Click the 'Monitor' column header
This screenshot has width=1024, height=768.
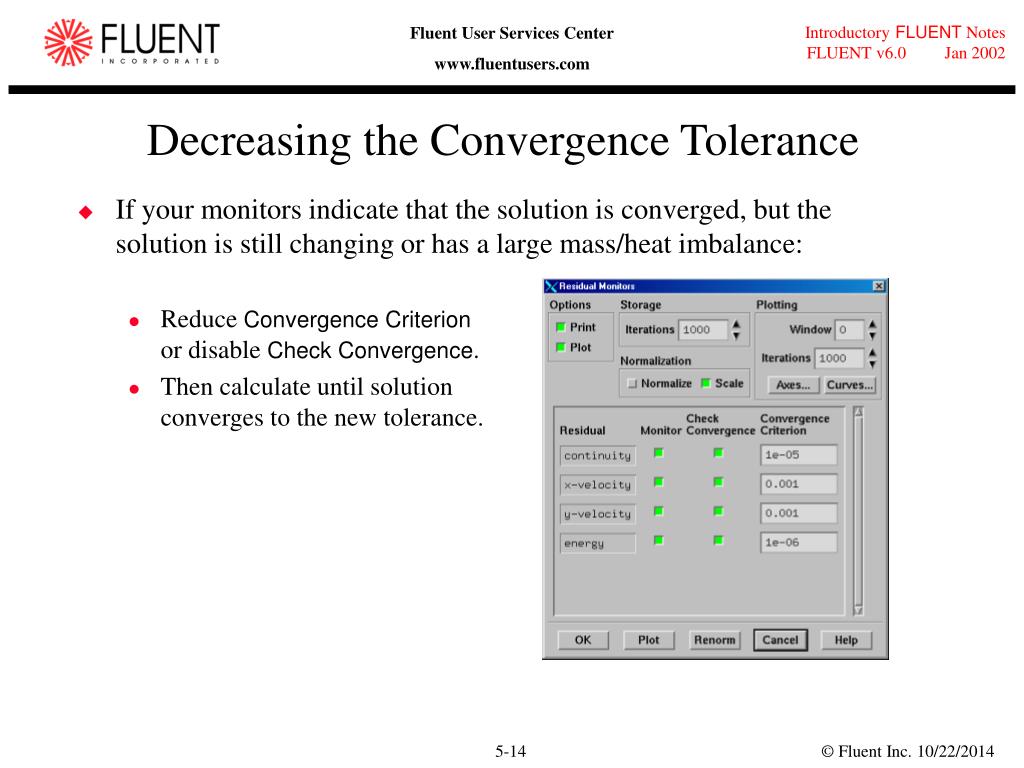[661, 430]
